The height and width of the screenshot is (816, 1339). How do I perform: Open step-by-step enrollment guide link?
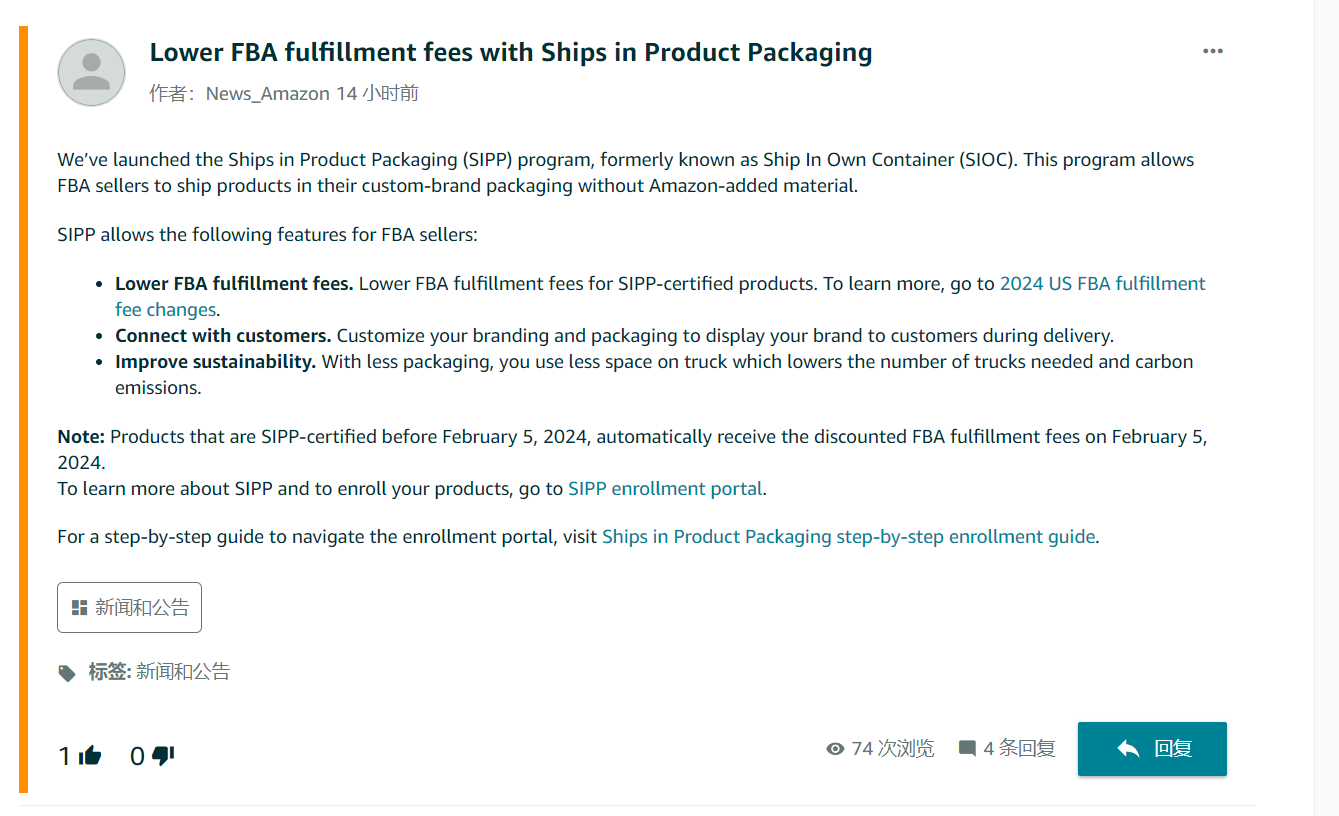pyautogui.click(x=848, y=537)
